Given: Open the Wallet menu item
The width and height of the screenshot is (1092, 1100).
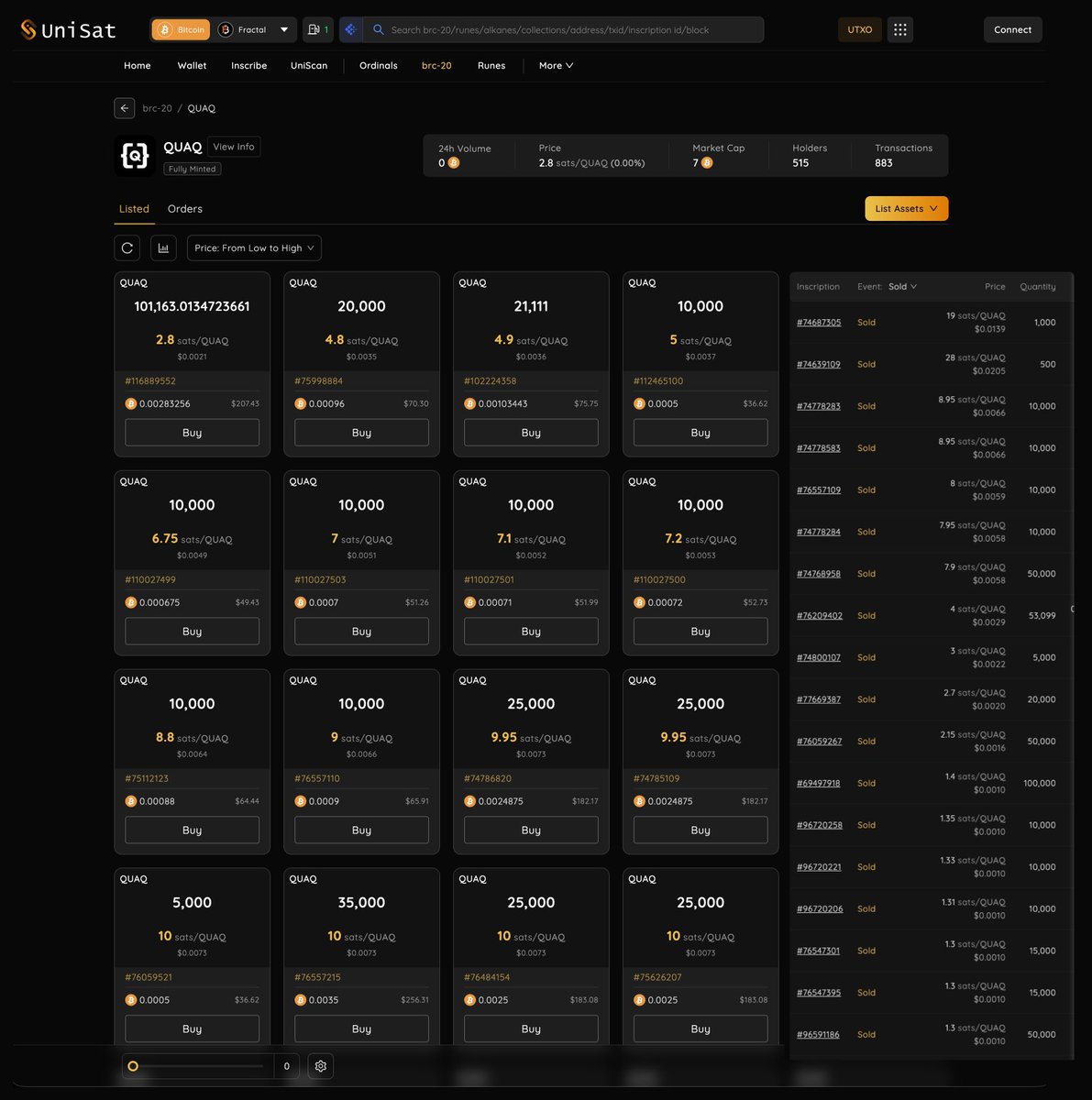Looking at the screenshot, I should pos(192,66).
